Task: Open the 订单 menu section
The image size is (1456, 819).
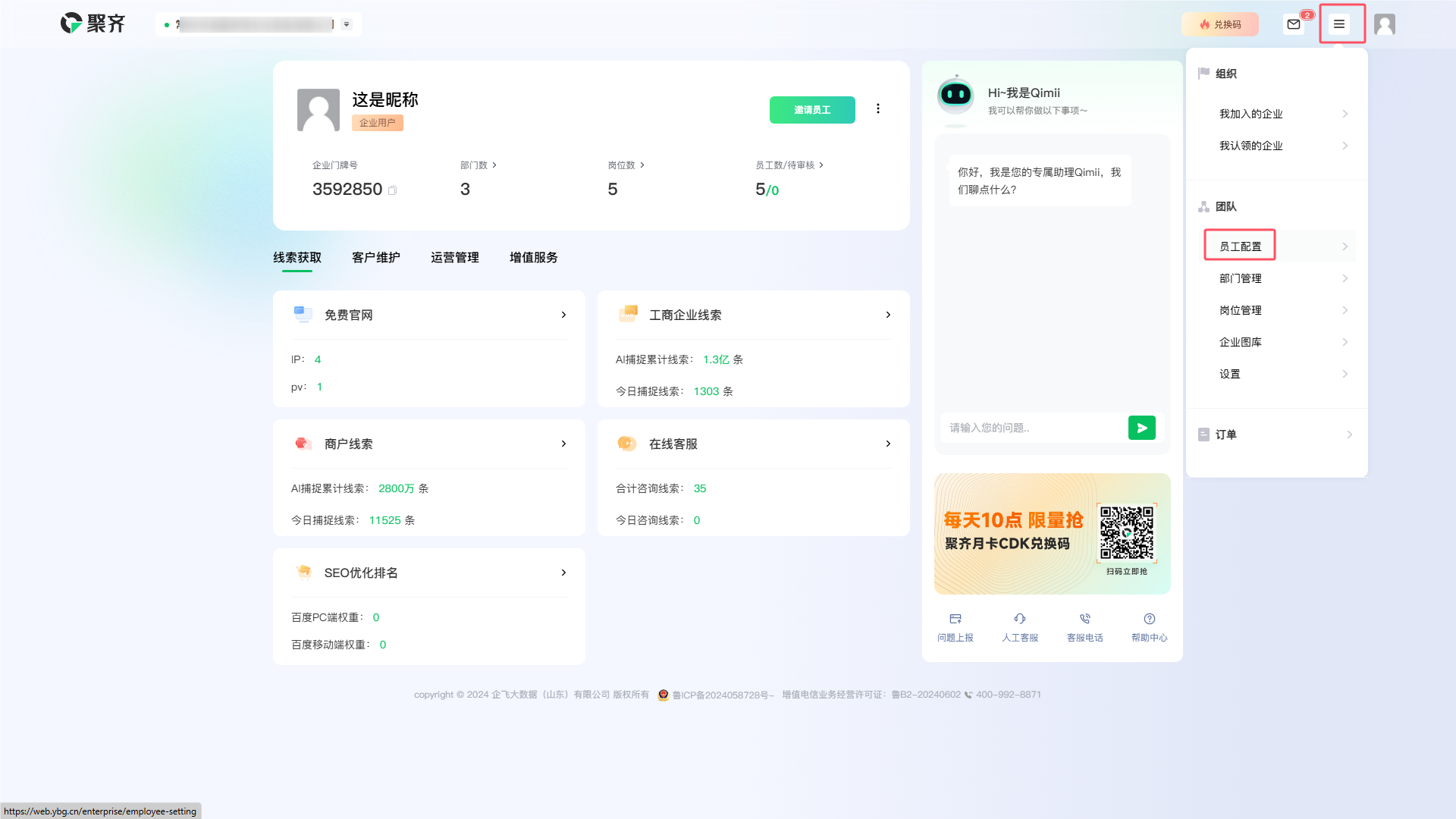Action: pyautogui.click(x=1277, y=435)
